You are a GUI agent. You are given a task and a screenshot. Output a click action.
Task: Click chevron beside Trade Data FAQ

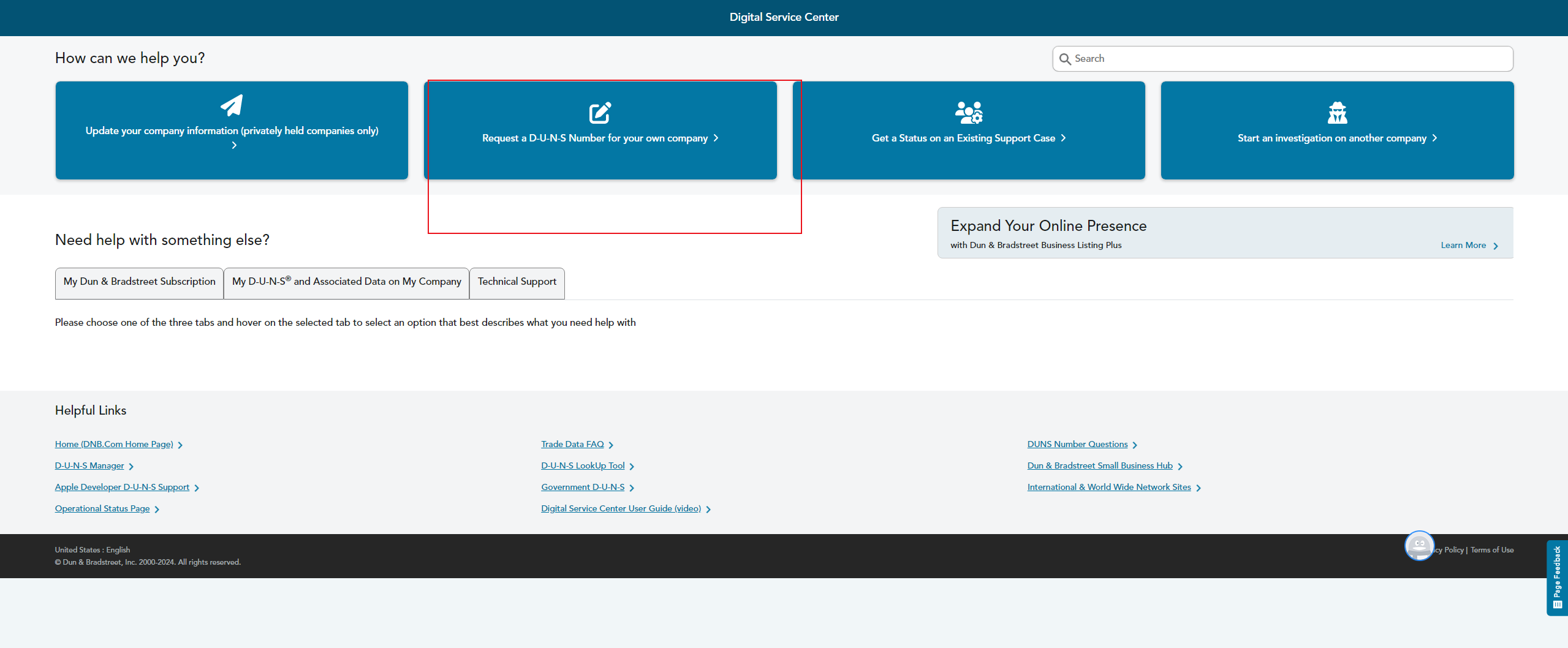point(611,445)
